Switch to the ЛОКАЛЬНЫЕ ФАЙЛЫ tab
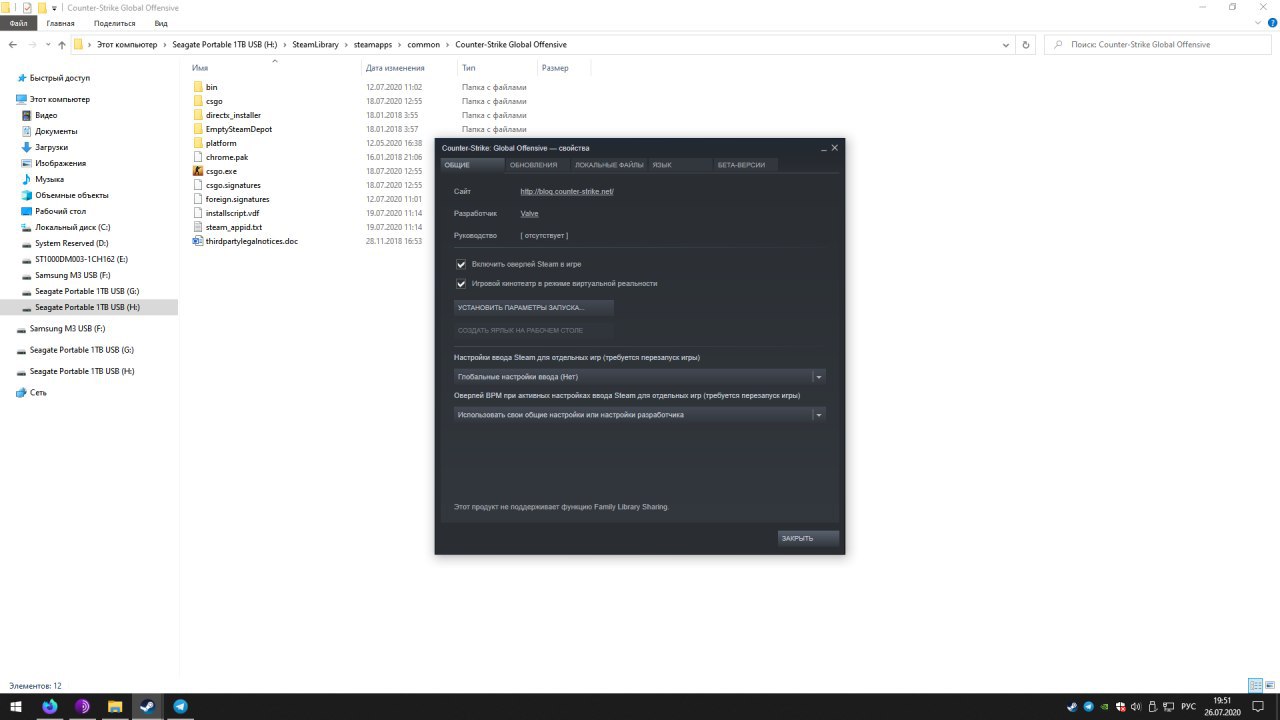Screen dimensions: 1280x720 pos(609,165)
